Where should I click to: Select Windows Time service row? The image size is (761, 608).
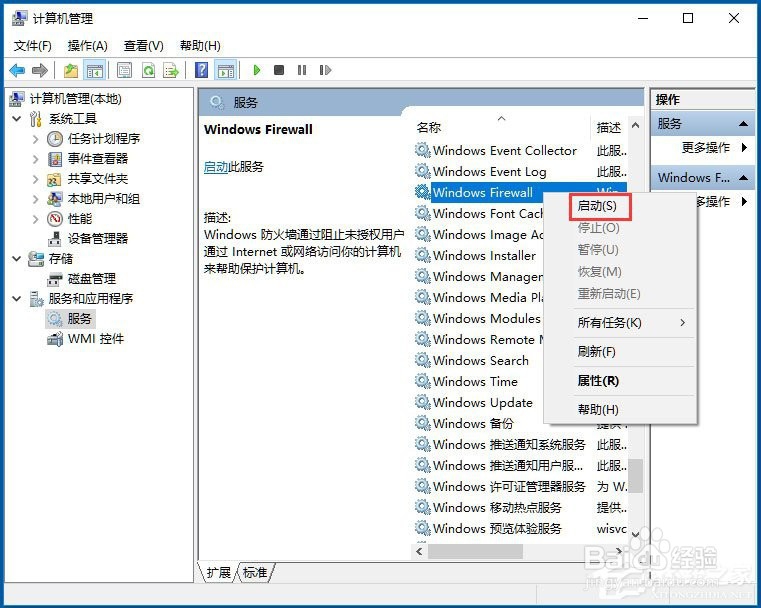(478, 381)
